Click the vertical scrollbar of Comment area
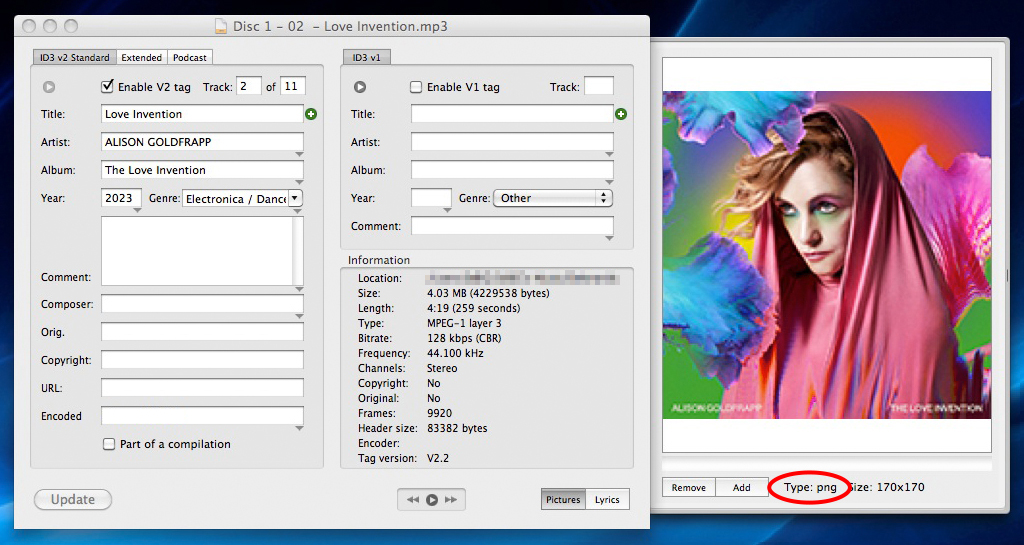1024x545 pixels. point(298,251)
